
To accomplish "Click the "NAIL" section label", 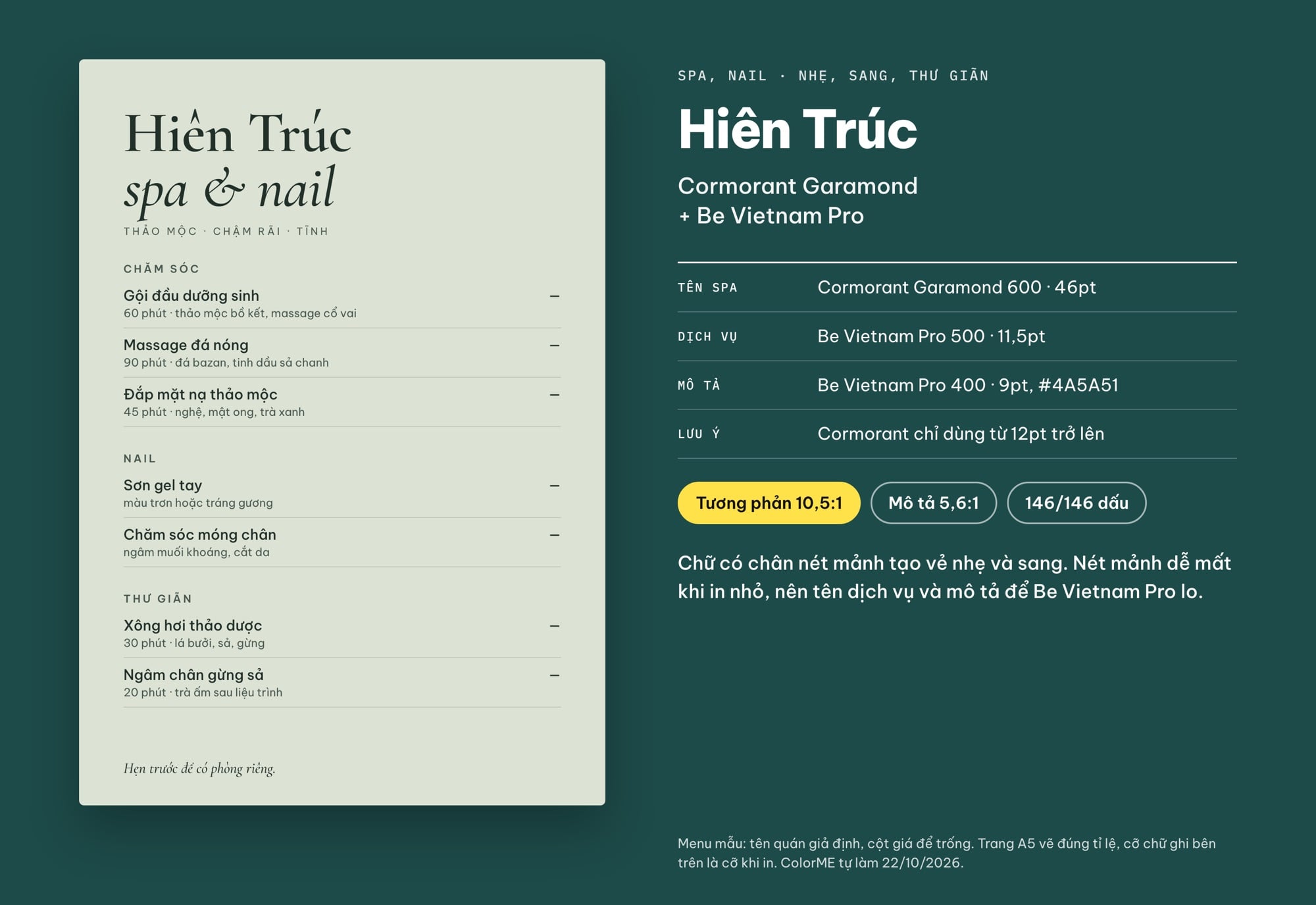I will coord(139,458).
